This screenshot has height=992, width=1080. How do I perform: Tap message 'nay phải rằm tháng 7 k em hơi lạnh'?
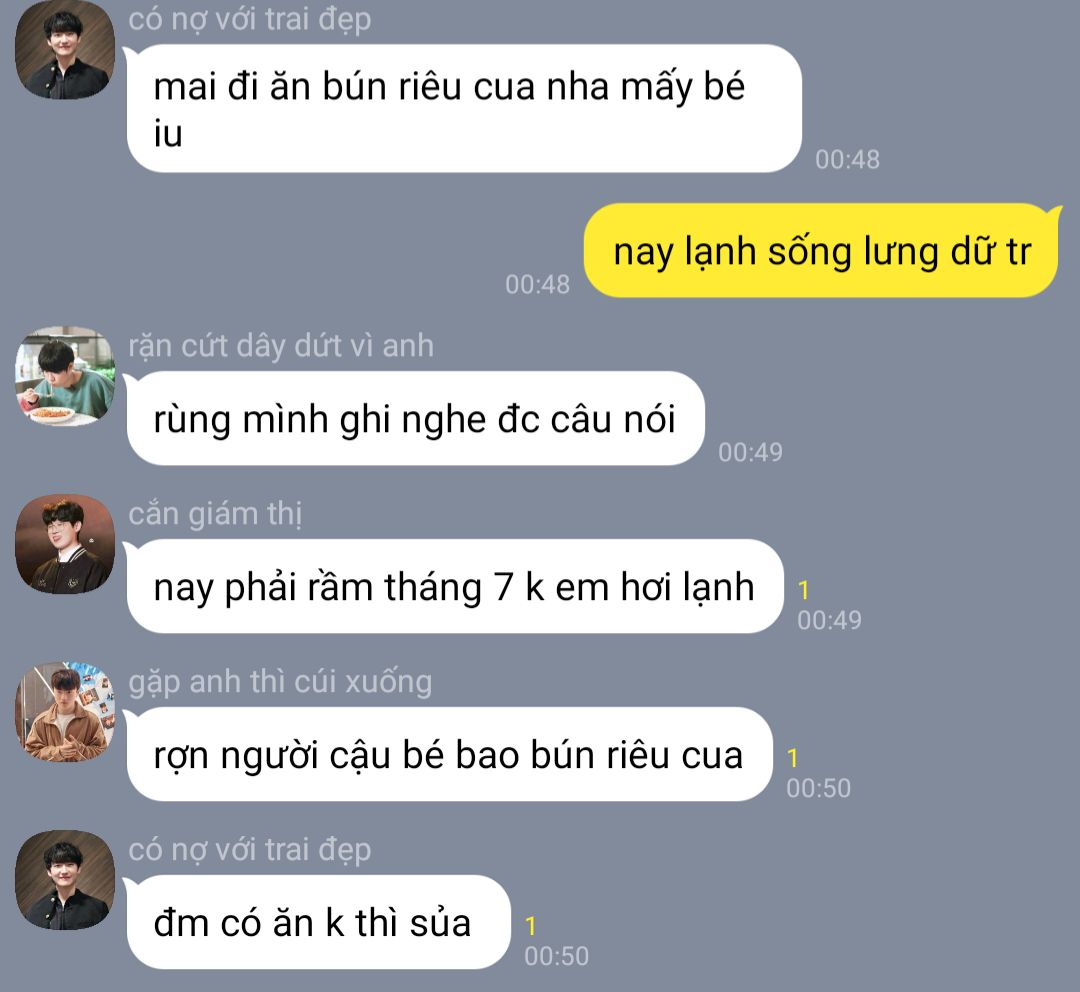tap(455, 587)
